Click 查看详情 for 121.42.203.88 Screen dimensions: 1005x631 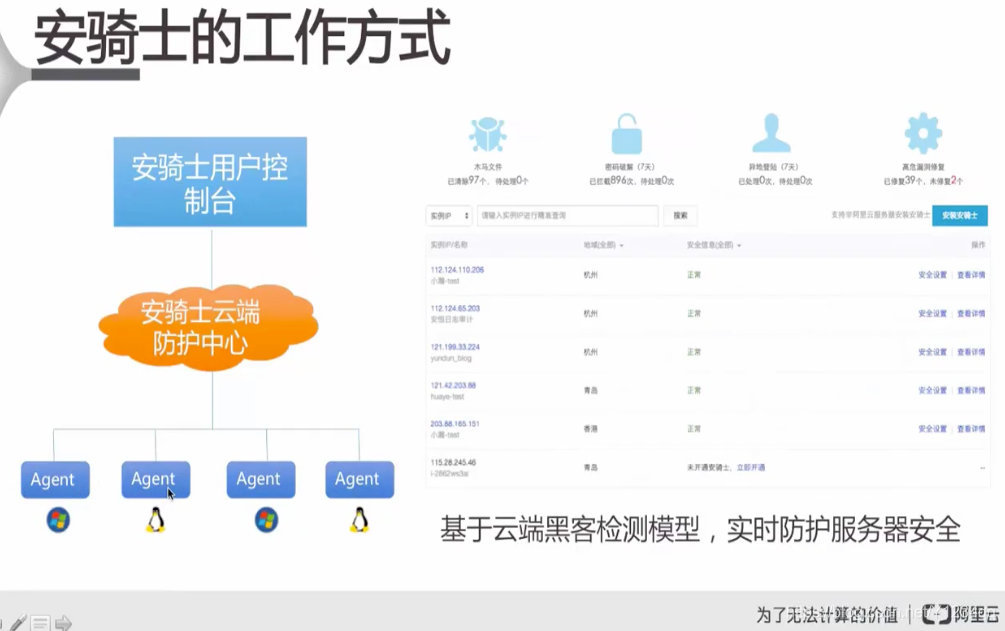pyautogui.click(x=971, y=390)
